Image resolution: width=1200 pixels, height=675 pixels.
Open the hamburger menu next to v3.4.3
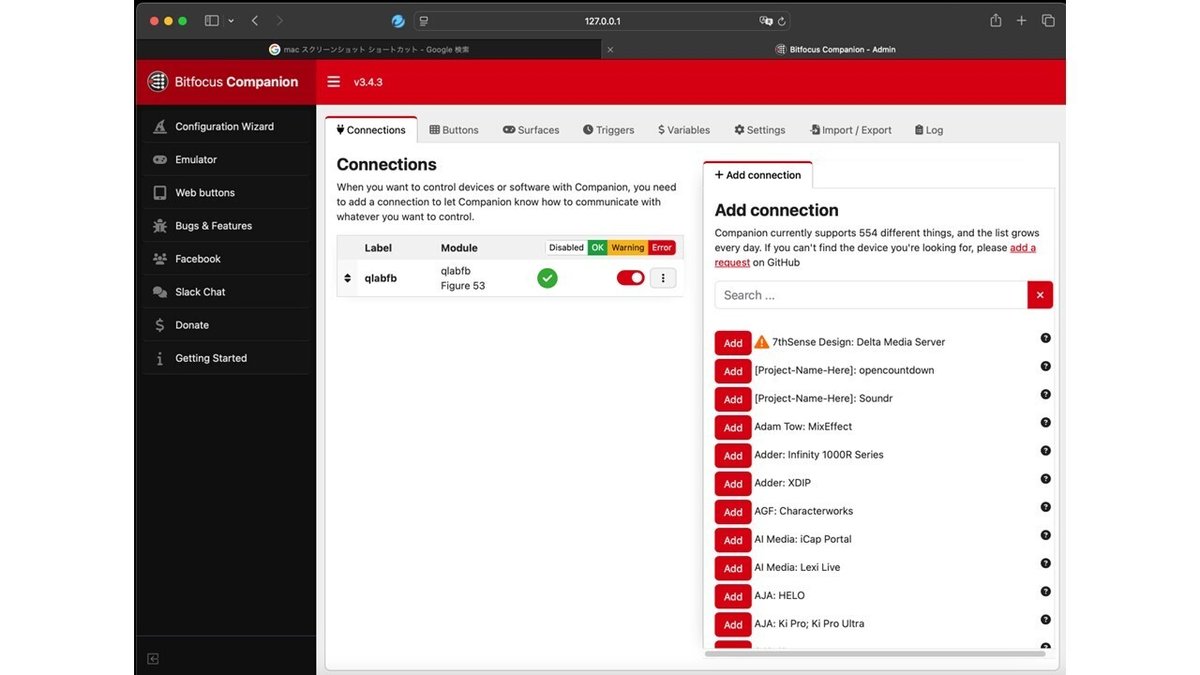(x=334, y=82)
